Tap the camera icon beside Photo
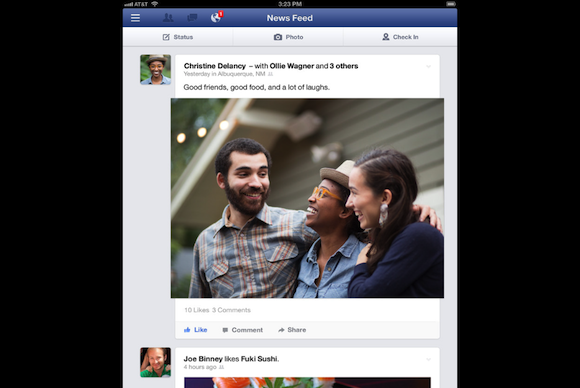 [278, 37]
